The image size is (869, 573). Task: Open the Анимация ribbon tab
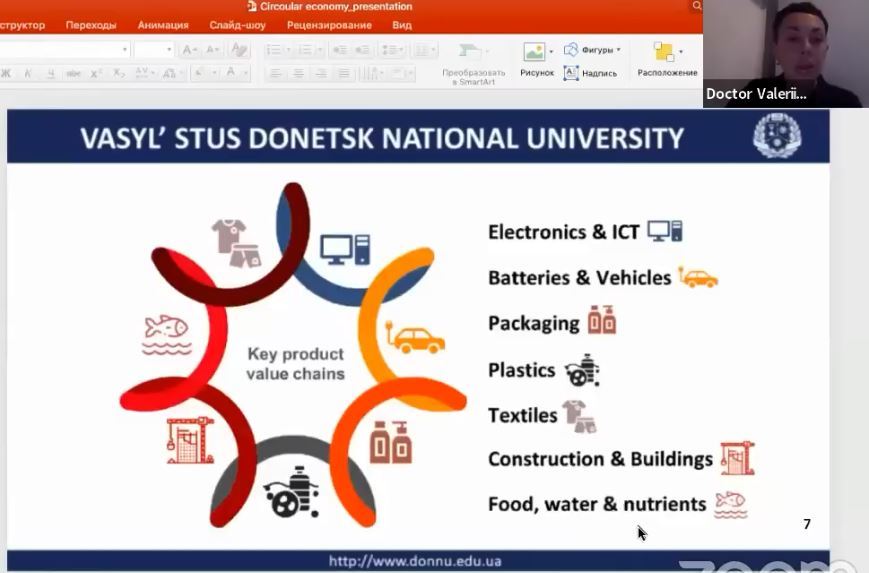point(163,25)
